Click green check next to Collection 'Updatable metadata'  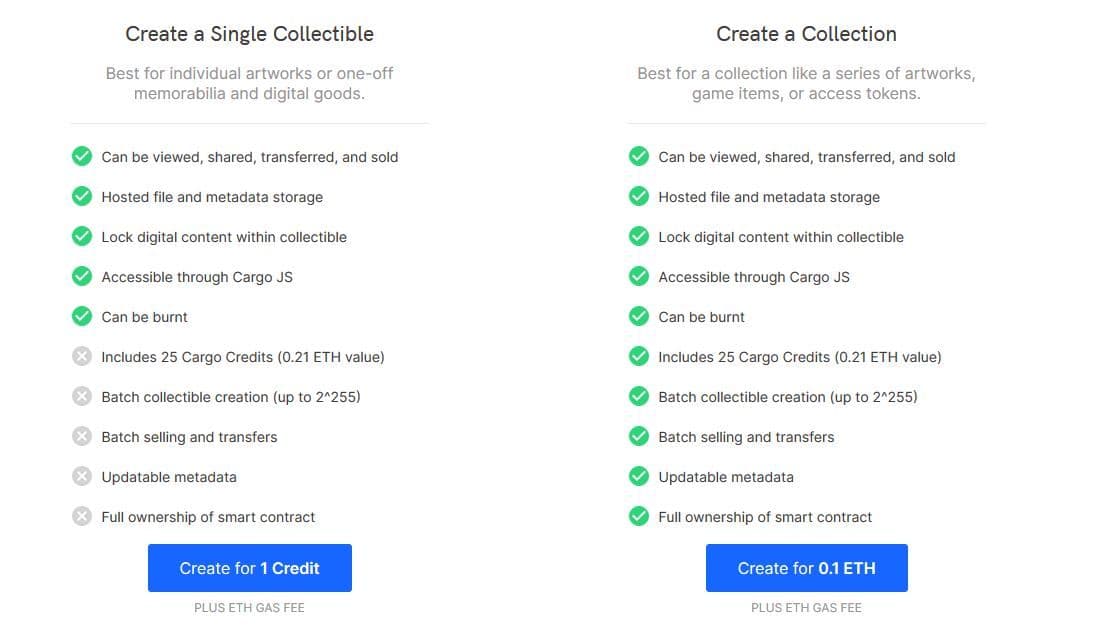(x=639, y=477)
